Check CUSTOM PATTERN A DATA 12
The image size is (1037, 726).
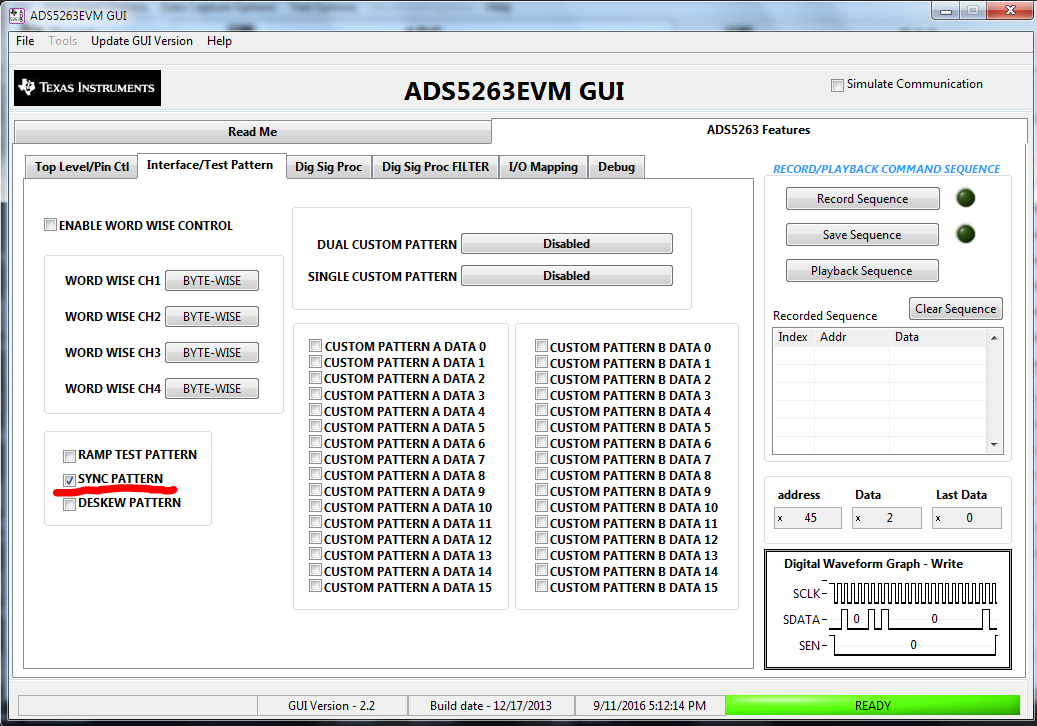click(x=315, y=538)
